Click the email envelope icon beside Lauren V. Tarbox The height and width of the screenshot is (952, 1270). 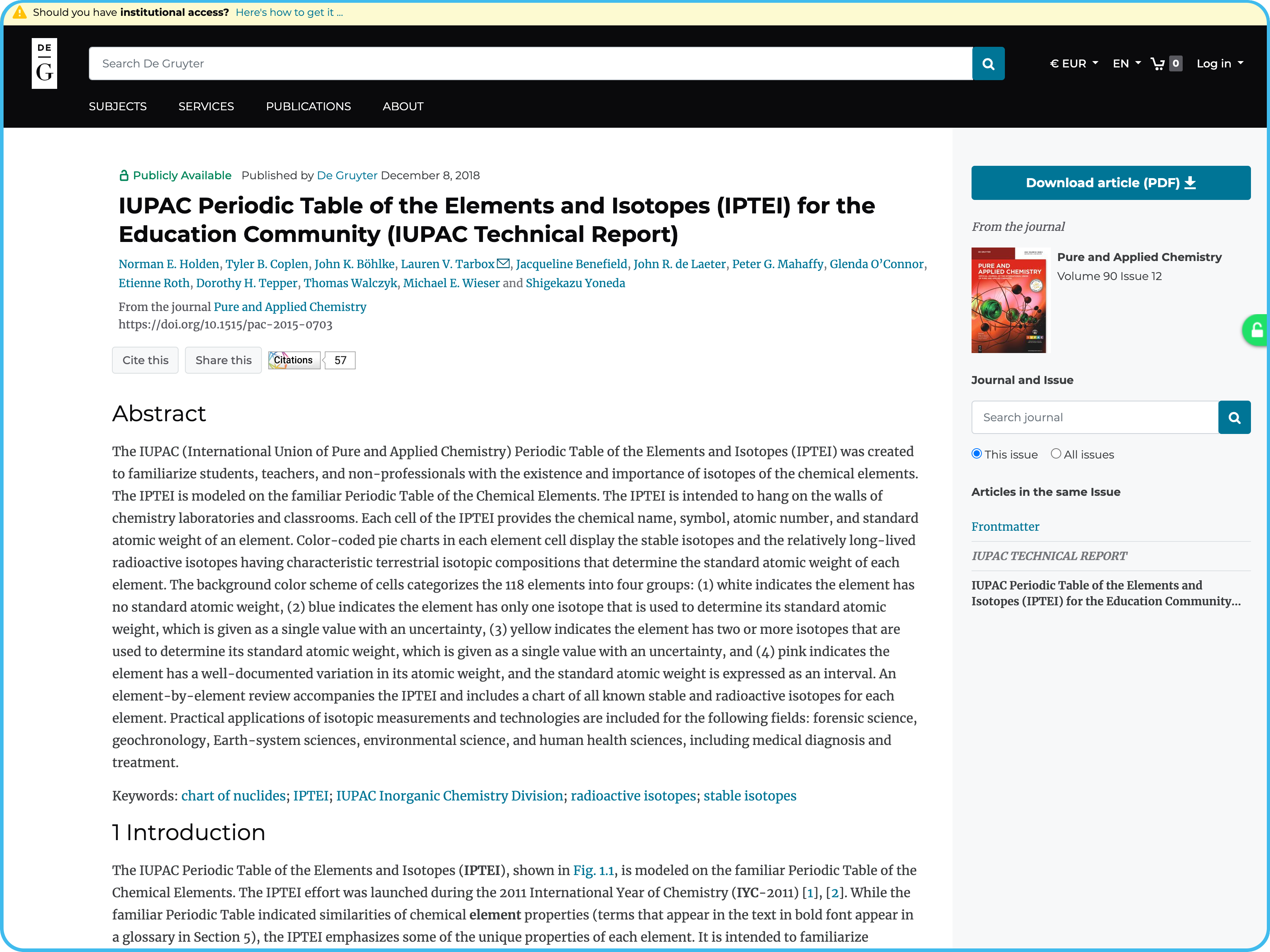pyautogui.click(x=503, y=263)
